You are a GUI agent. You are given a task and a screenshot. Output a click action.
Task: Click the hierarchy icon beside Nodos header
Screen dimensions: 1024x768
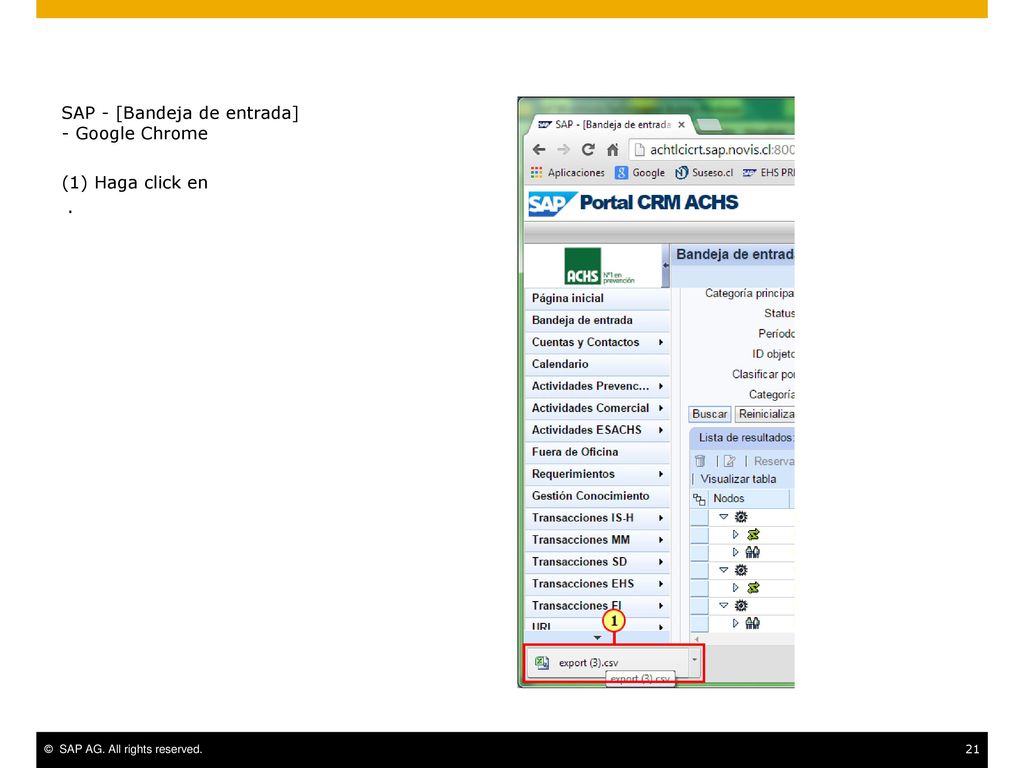699,499
